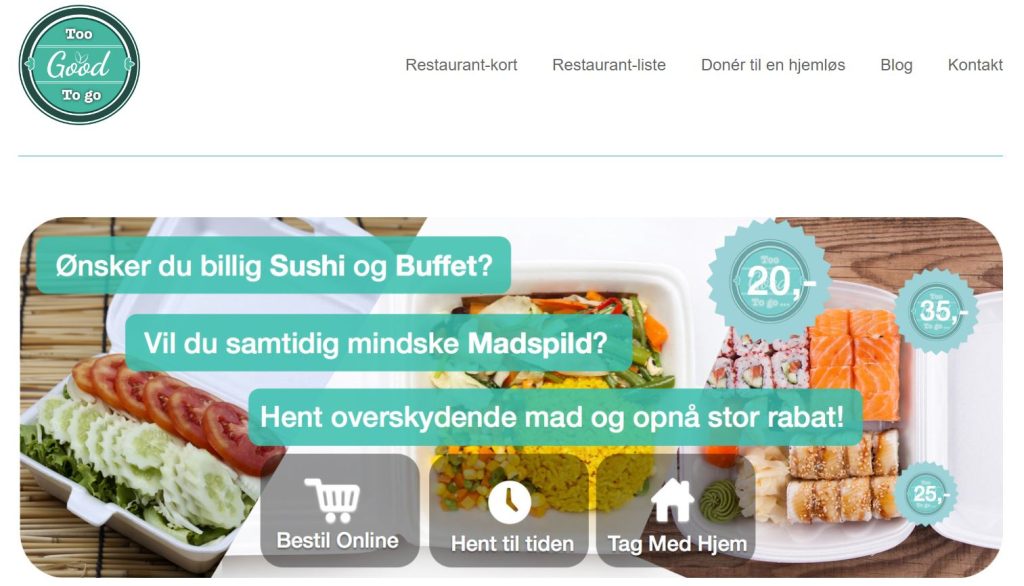This screenshot has height=586, width=1024.
Task: Click the Tag Med Hjem label
Action: click(677, 544)
